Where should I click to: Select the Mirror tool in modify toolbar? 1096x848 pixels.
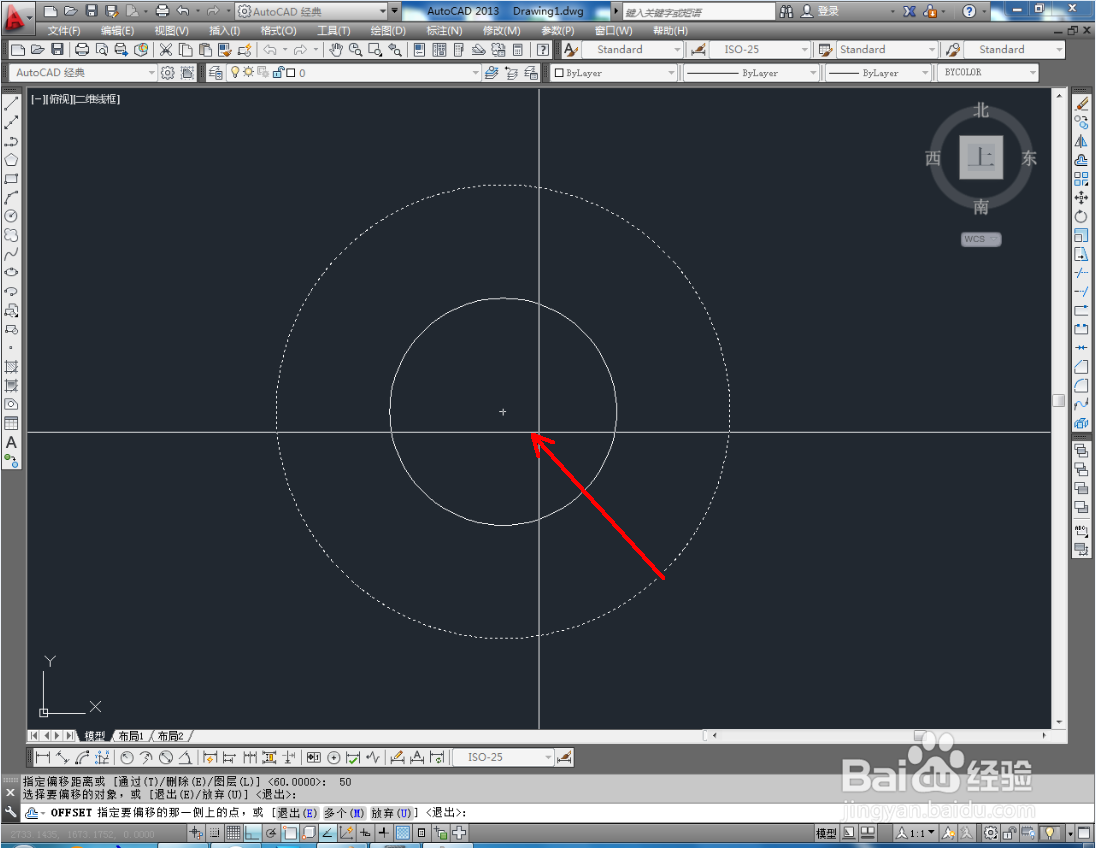pyautogui.click(x=1081, y=141)
